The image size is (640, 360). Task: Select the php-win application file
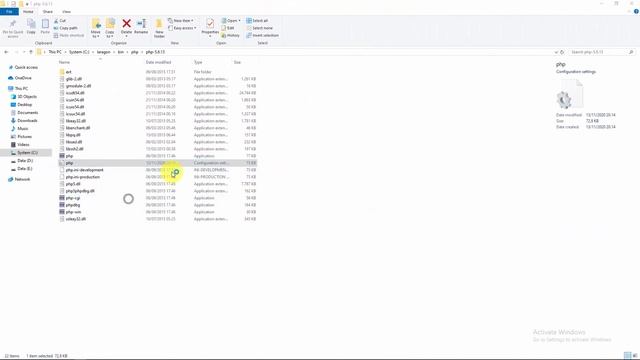(x=73, y=212)
